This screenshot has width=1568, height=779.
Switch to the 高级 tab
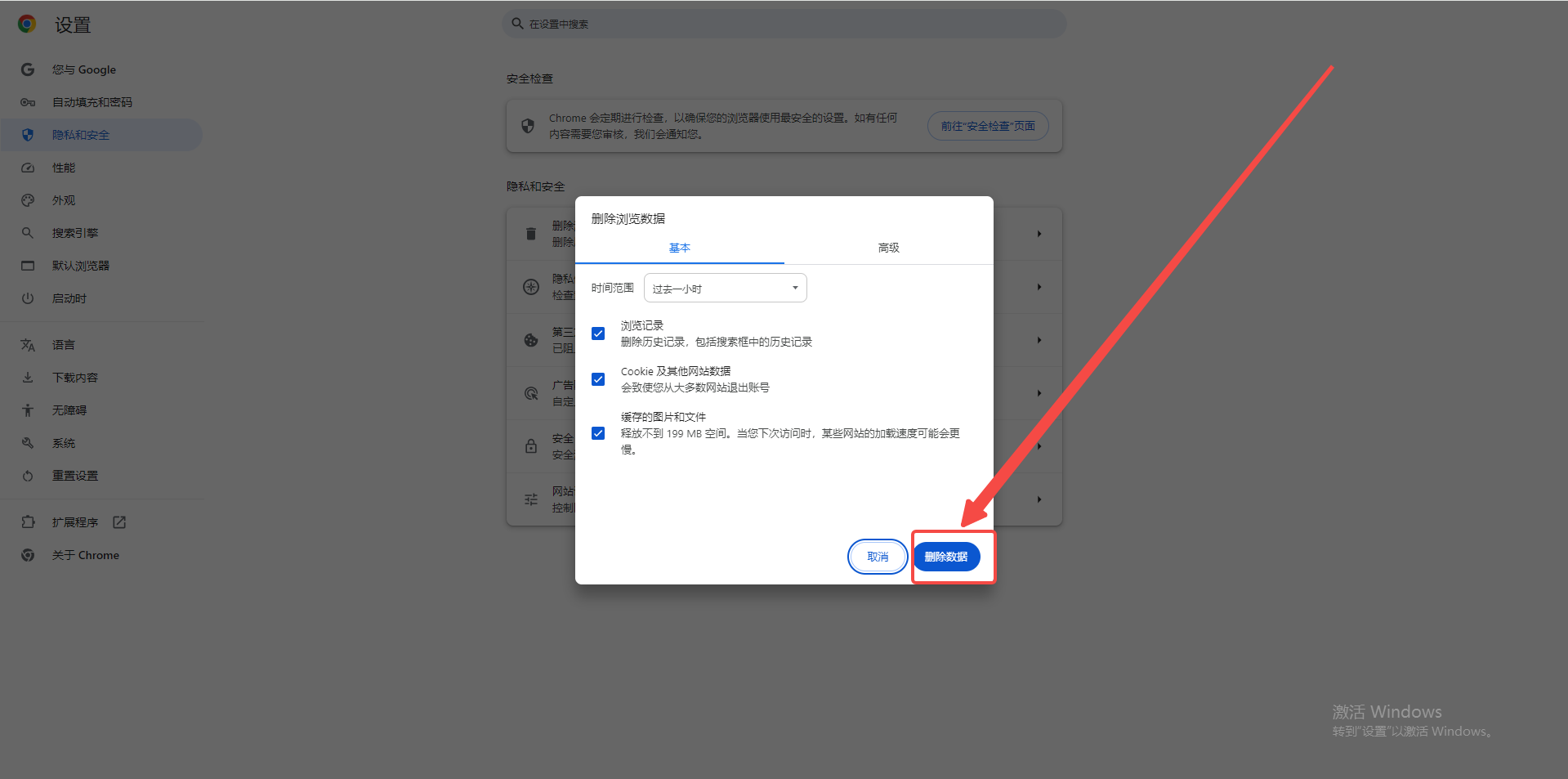[889, 248]
